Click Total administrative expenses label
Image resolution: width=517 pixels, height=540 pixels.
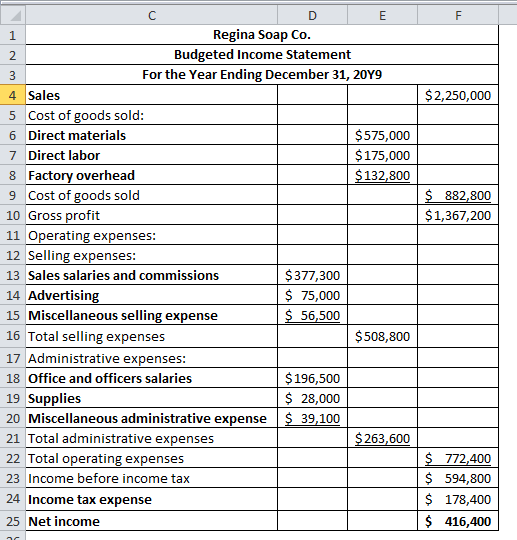pos(152,438)
